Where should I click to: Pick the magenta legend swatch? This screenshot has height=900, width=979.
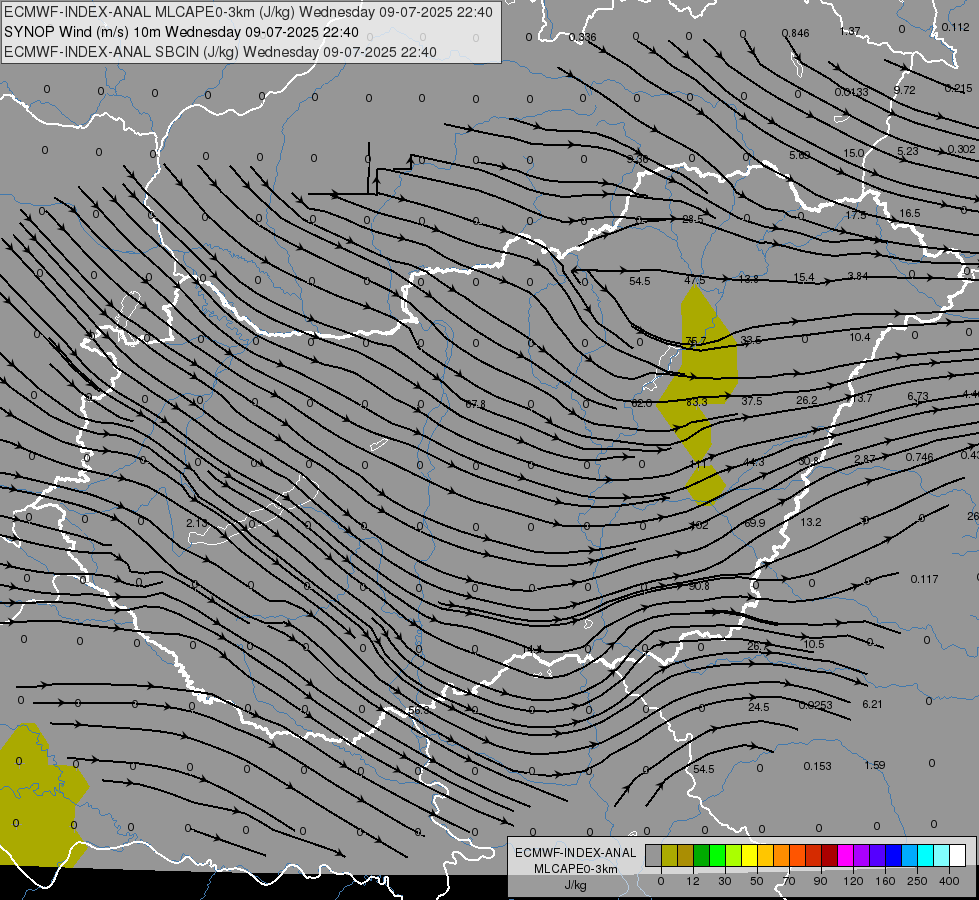845,855
